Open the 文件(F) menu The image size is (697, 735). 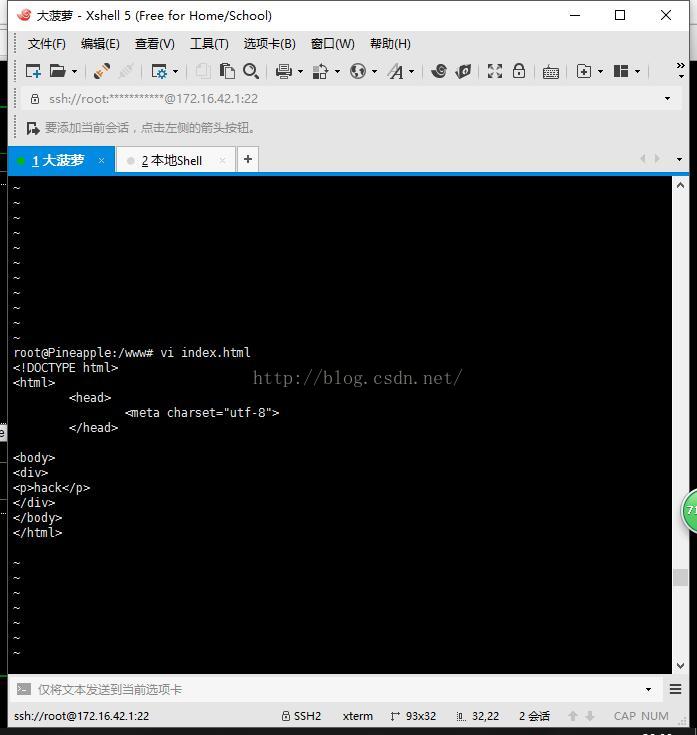46,44
